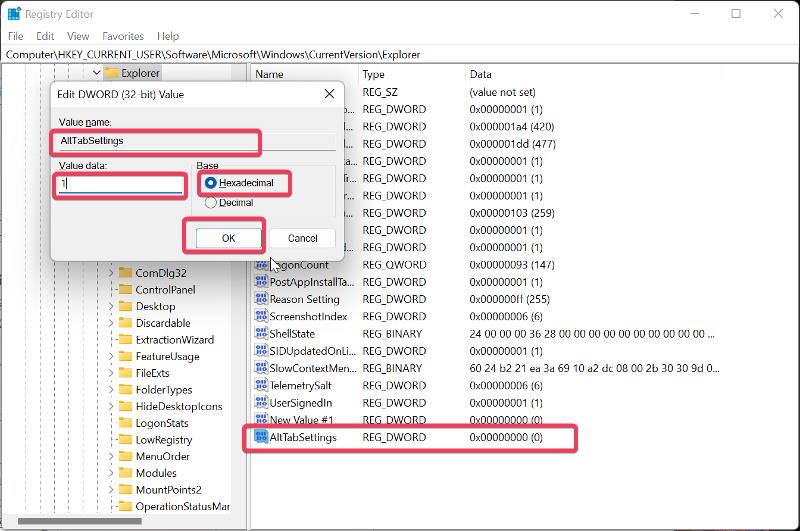The width and height of the screenshot is (800, 531).
Task: Click the 0x000000ff (255) data cell
Action: click(509, 299)
